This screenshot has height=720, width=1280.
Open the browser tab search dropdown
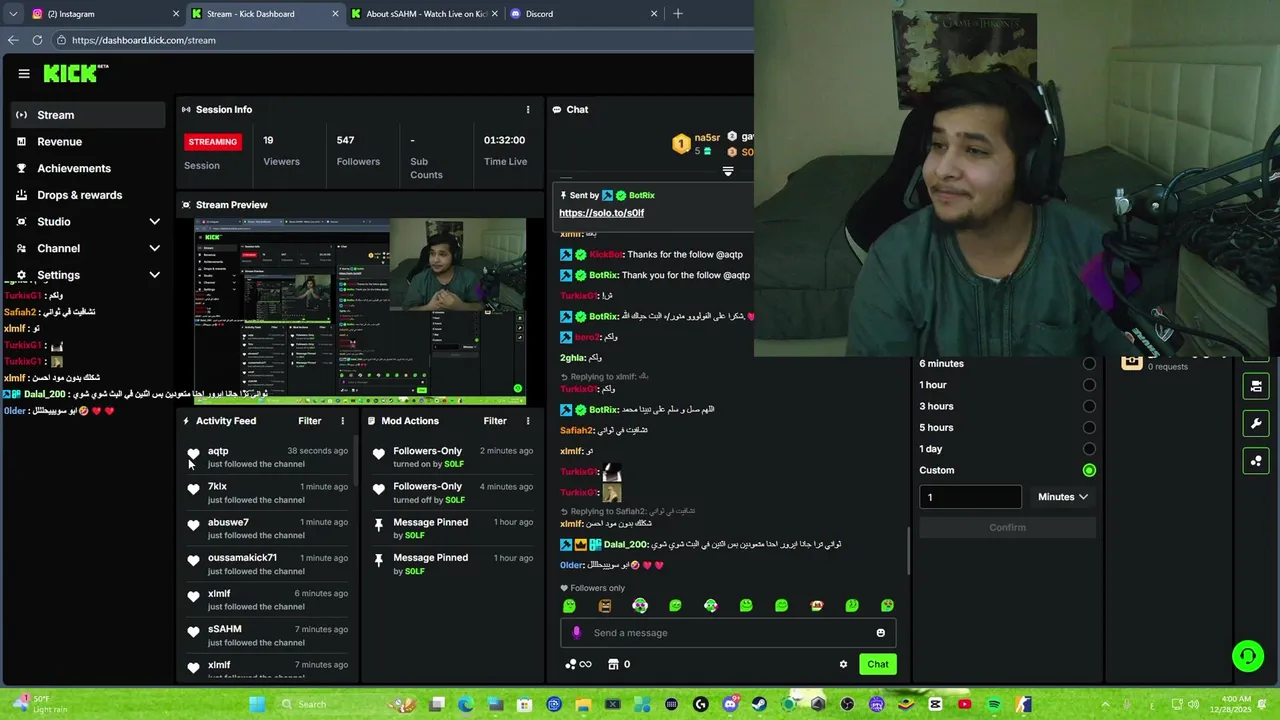click(13, 14)
